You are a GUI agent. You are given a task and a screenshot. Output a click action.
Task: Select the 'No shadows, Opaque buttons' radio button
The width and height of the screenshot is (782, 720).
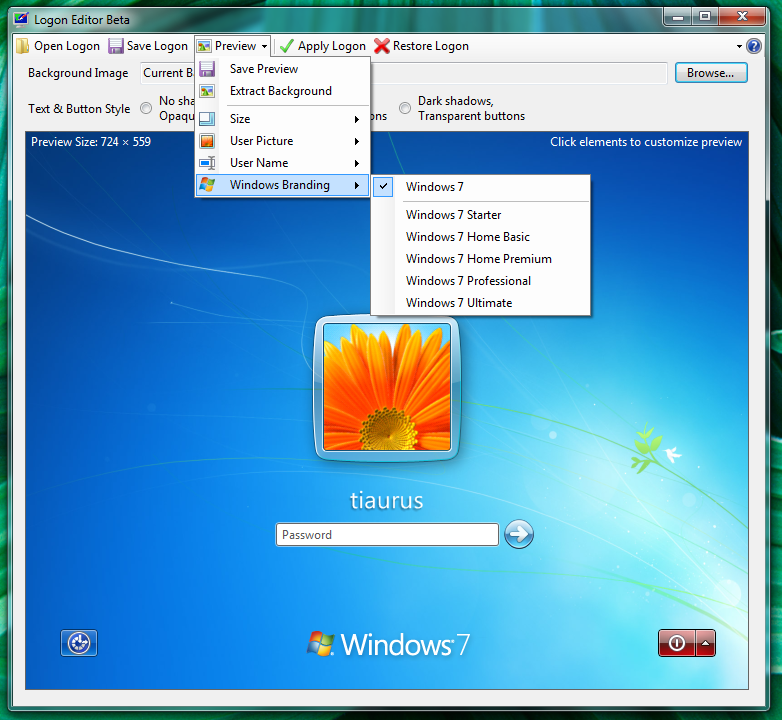[x=146, y=108]
